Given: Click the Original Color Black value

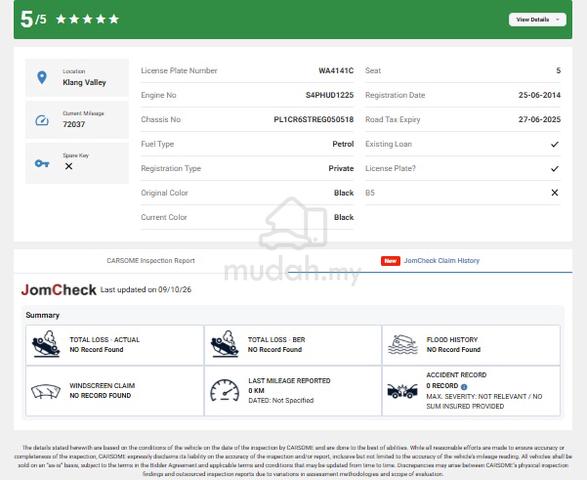Looking at the screenshot, I should pos(344,193).
